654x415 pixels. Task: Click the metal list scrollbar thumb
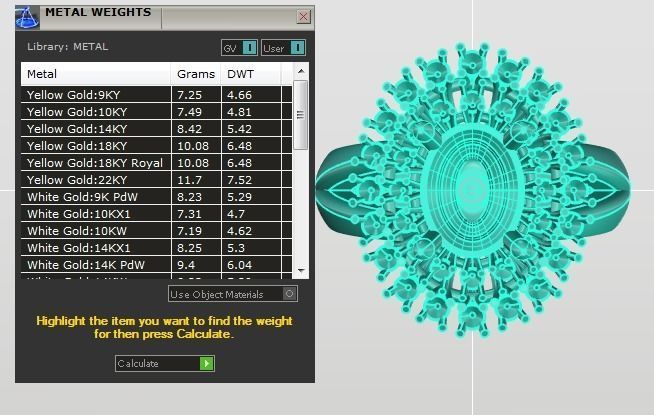(300, 115)
